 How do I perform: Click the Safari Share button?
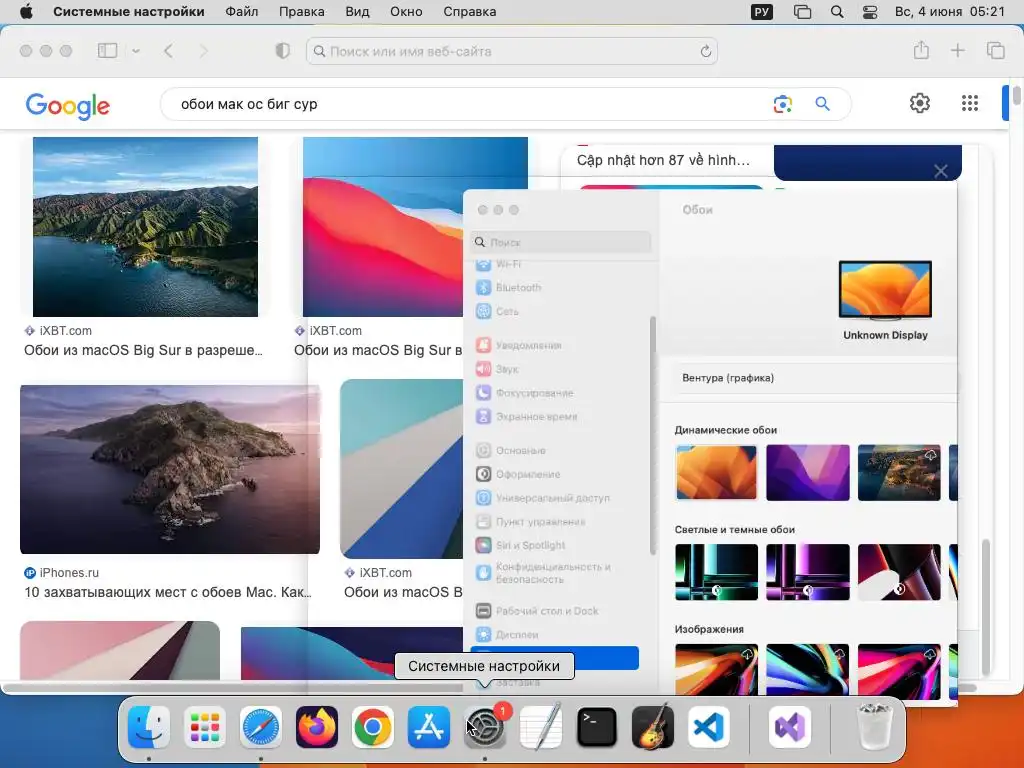pos(921,50)
